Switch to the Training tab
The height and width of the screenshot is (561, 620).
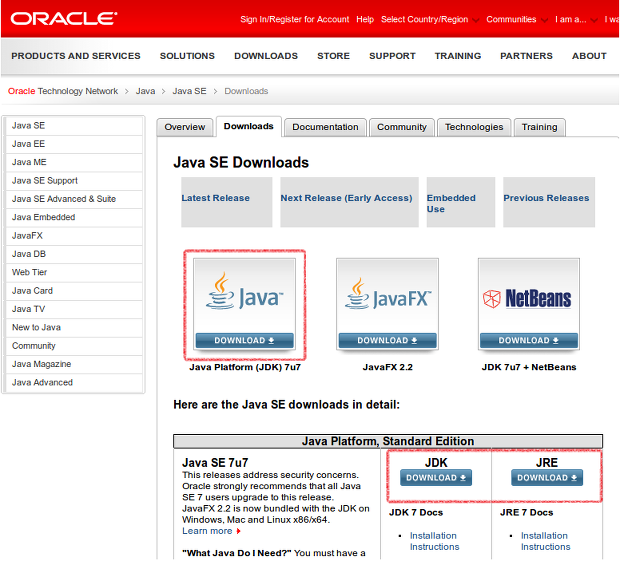(x=539, y=127)
